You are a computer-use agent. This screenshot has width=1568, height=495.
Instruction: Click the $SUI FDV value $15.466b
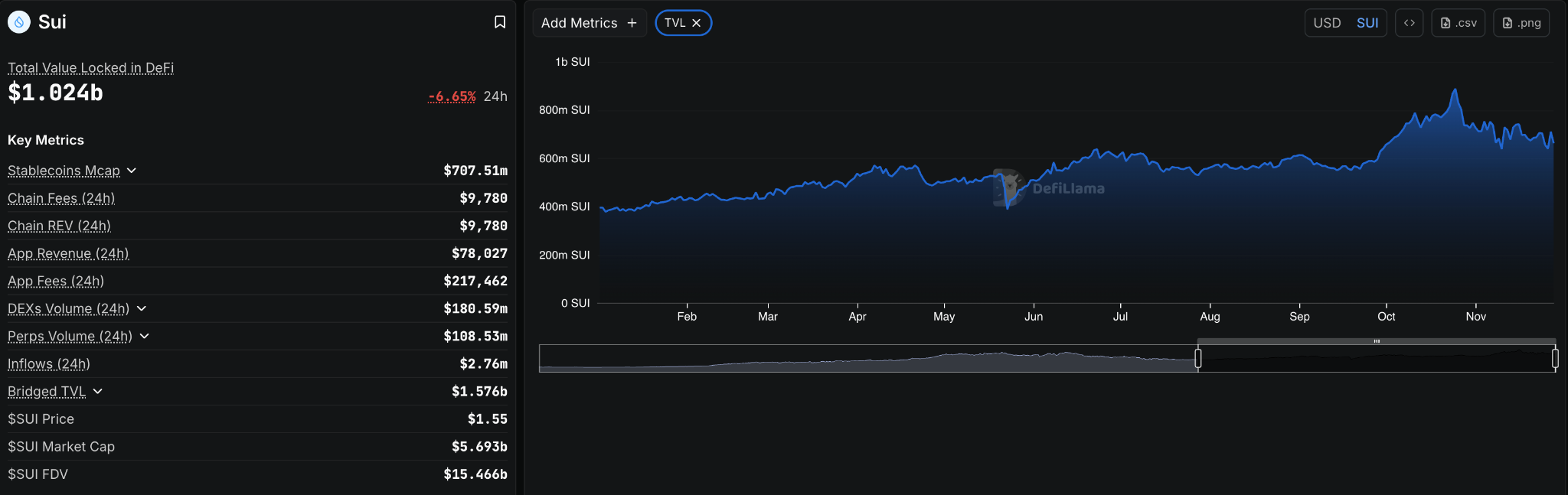[x=475, y=474]
